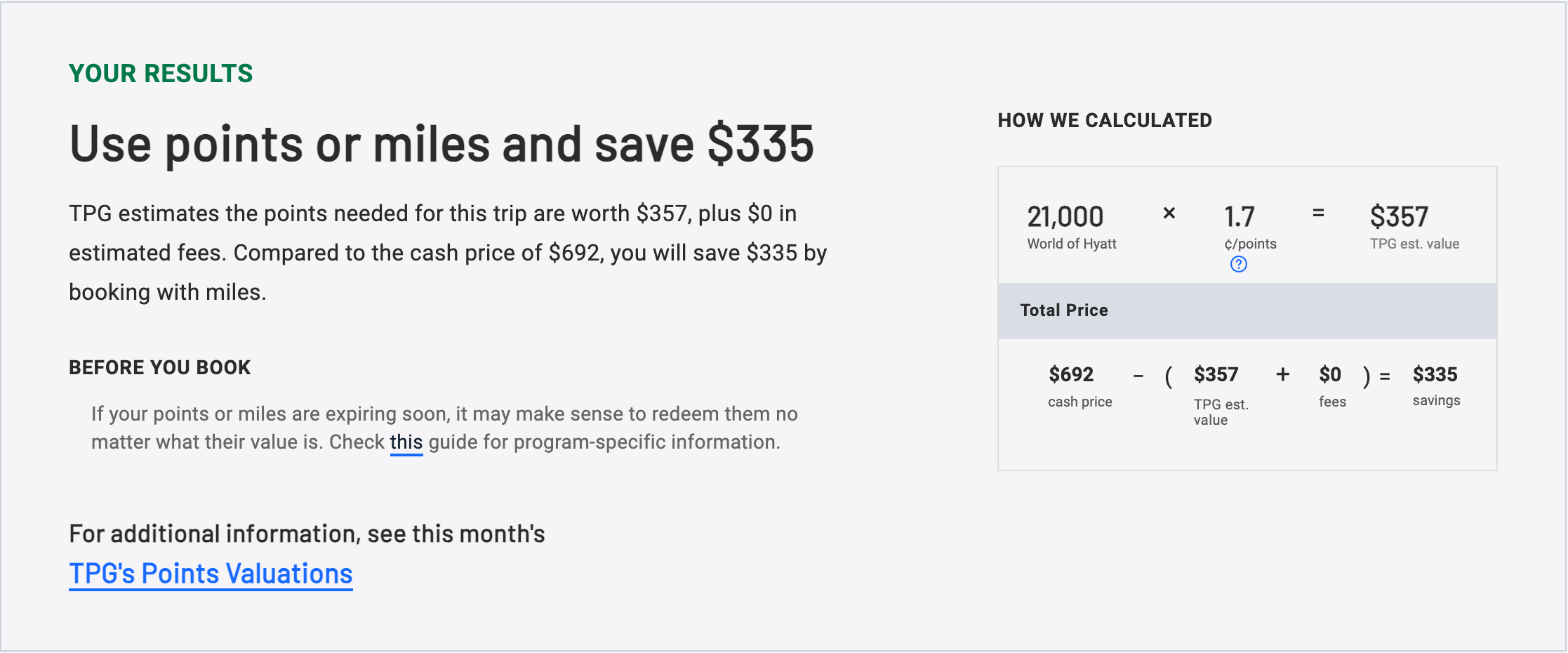Click the multiplication sign in the calculation
This screenshot has height=653, width=1568.
coord(1169,213)
